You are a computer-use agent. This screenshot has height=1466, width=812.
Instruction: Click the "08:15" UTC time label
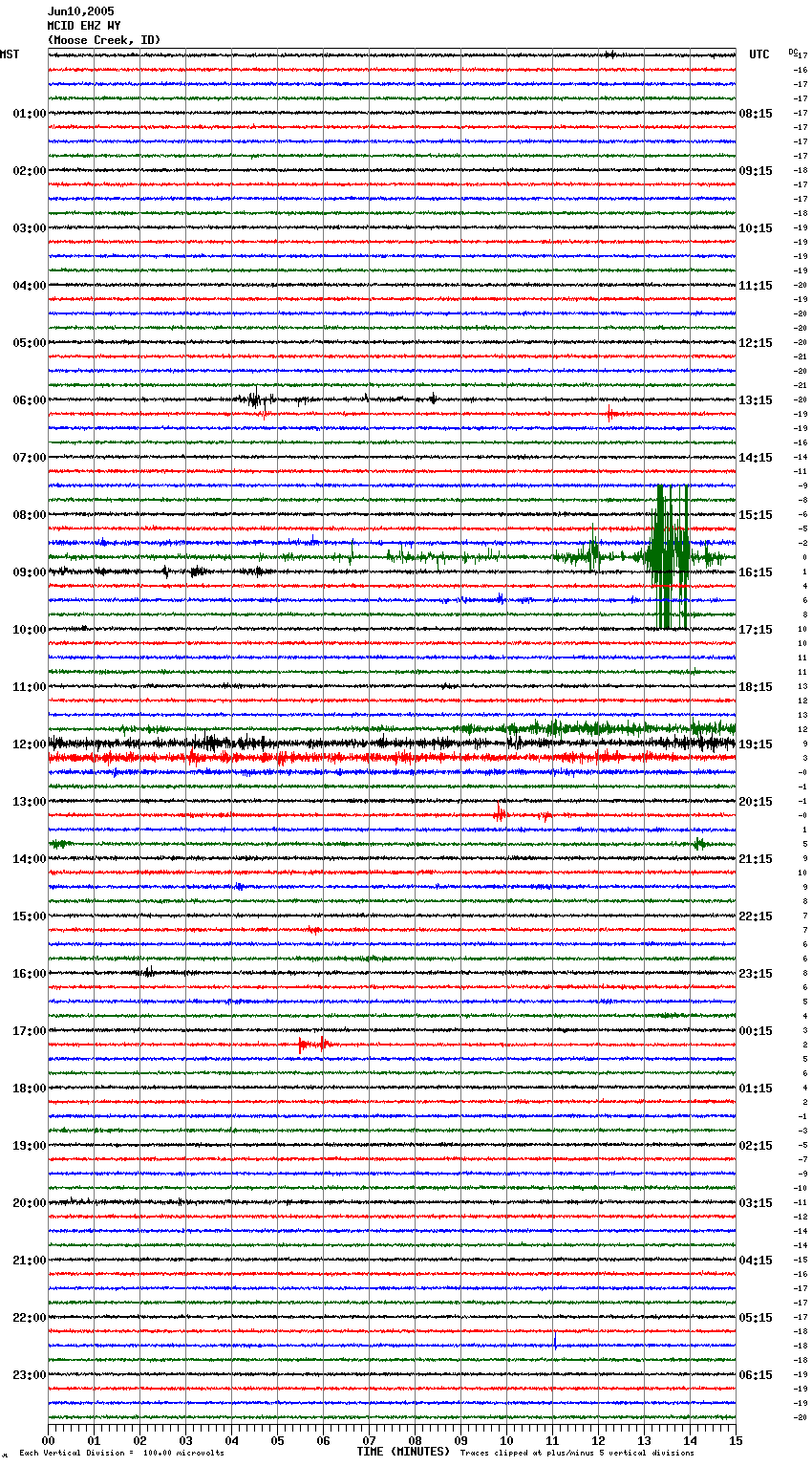[756, 114]
